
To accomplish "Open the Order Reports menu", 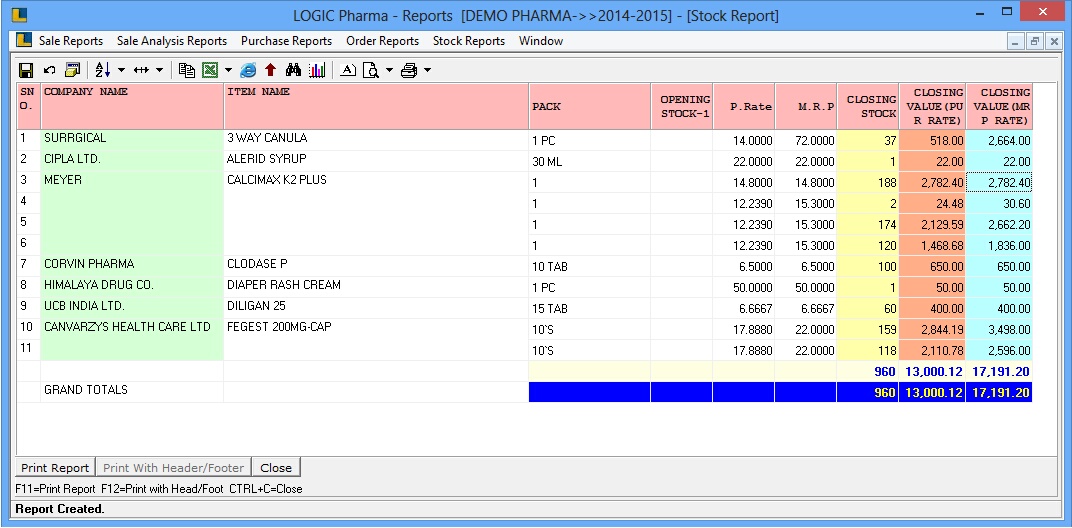I will click(382, 41).
